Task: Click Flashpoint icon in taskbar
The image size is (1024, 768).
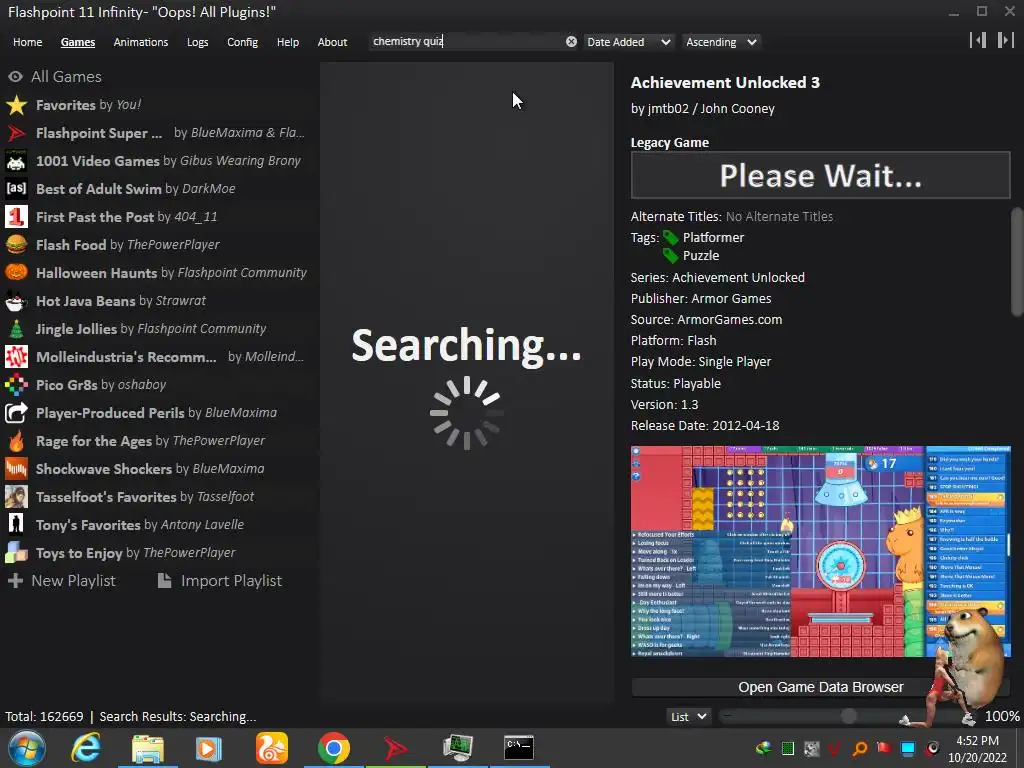Action: [396, 748]
